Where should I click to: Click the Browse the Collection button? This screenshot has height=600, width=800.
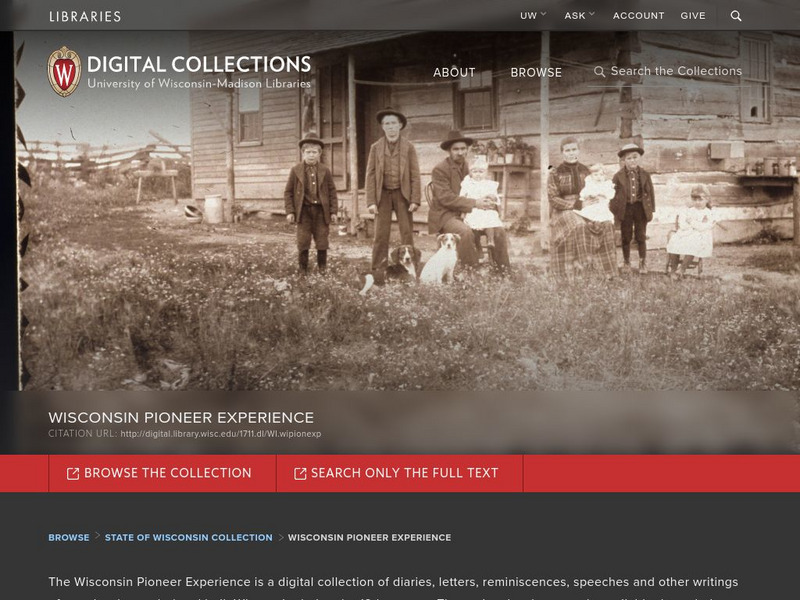162,473
